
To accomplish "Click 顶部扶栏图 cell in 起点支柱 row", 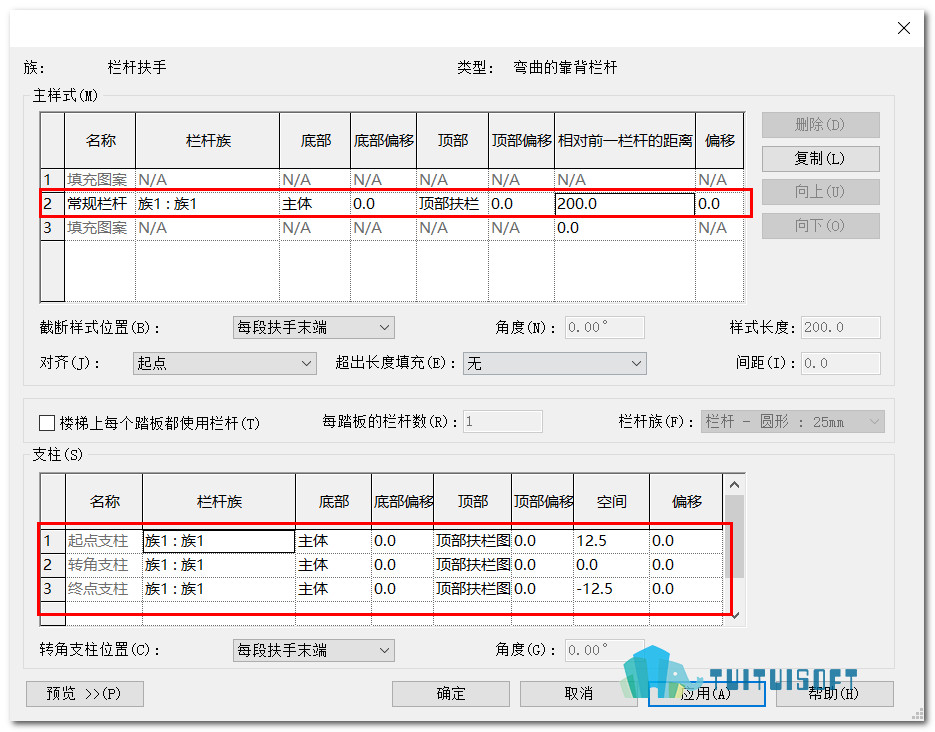I will pos(472,541).
